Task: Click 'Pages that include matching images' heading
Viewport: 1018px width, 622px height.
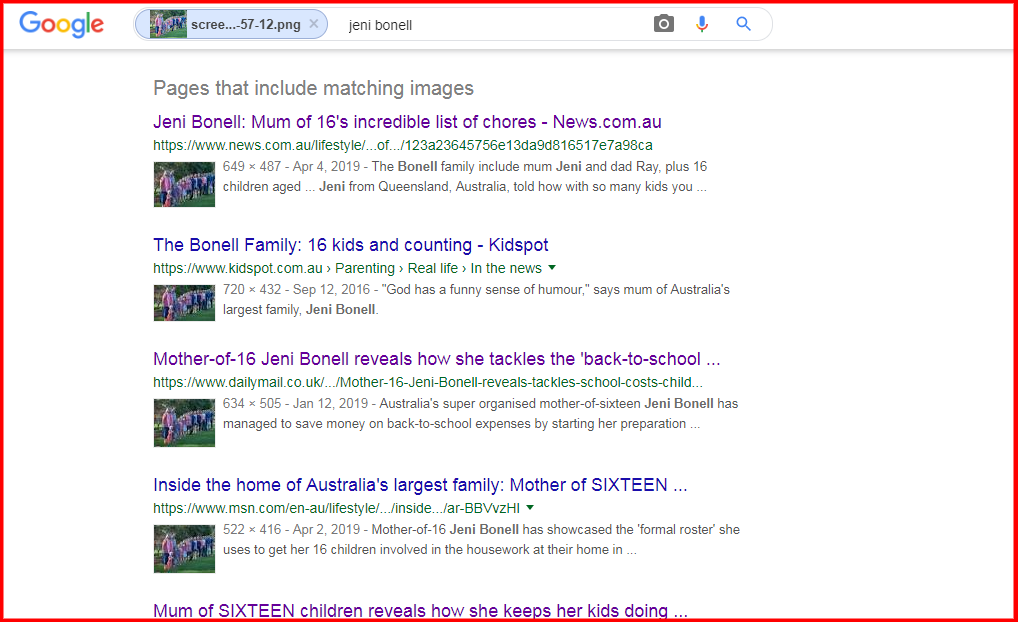Action: click(314, 88)
